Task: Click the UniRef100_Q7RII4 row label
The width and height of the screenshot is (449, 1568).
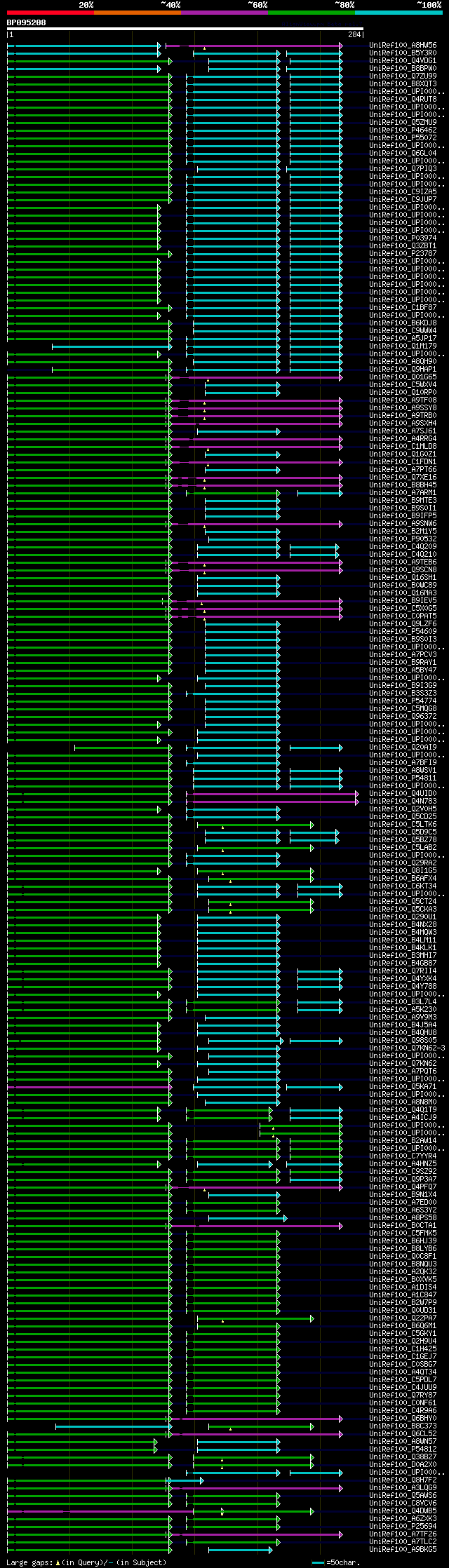Action: (x=403, y=971)
